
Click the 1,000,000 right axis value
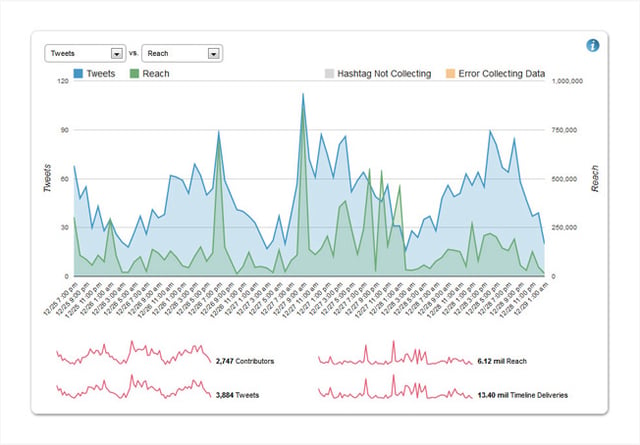tap(567, 81)
